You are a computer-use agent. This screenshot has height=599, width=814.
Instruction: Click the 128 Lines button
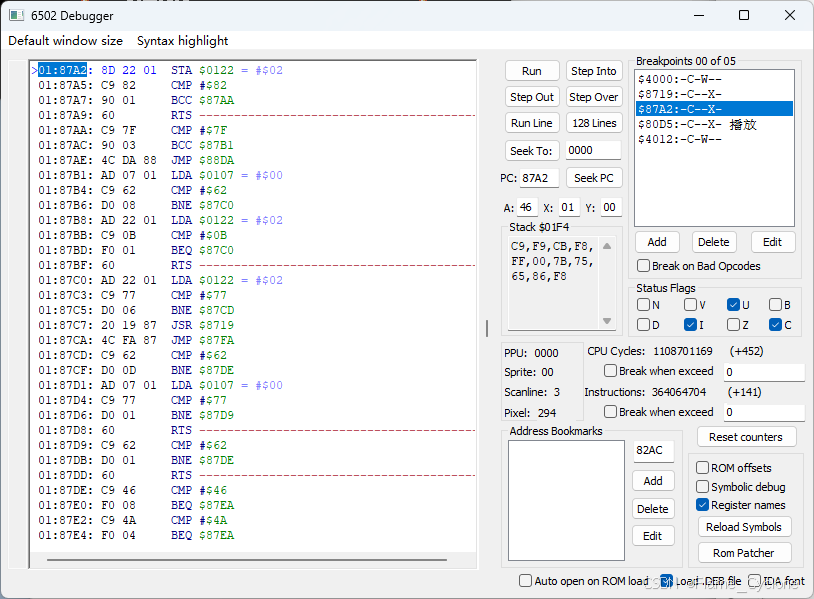point(593,123)
